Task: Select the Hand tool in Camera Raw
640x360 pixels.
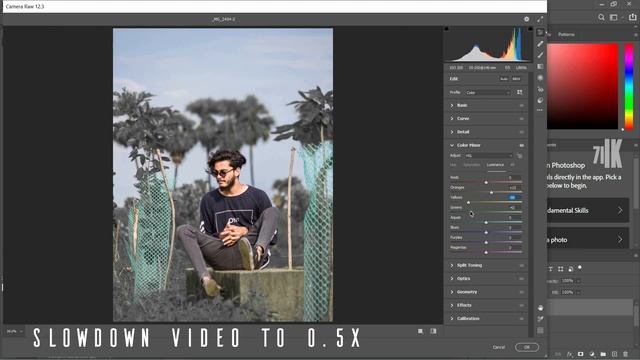Action: pyautogui.click(x=540, y=308)
